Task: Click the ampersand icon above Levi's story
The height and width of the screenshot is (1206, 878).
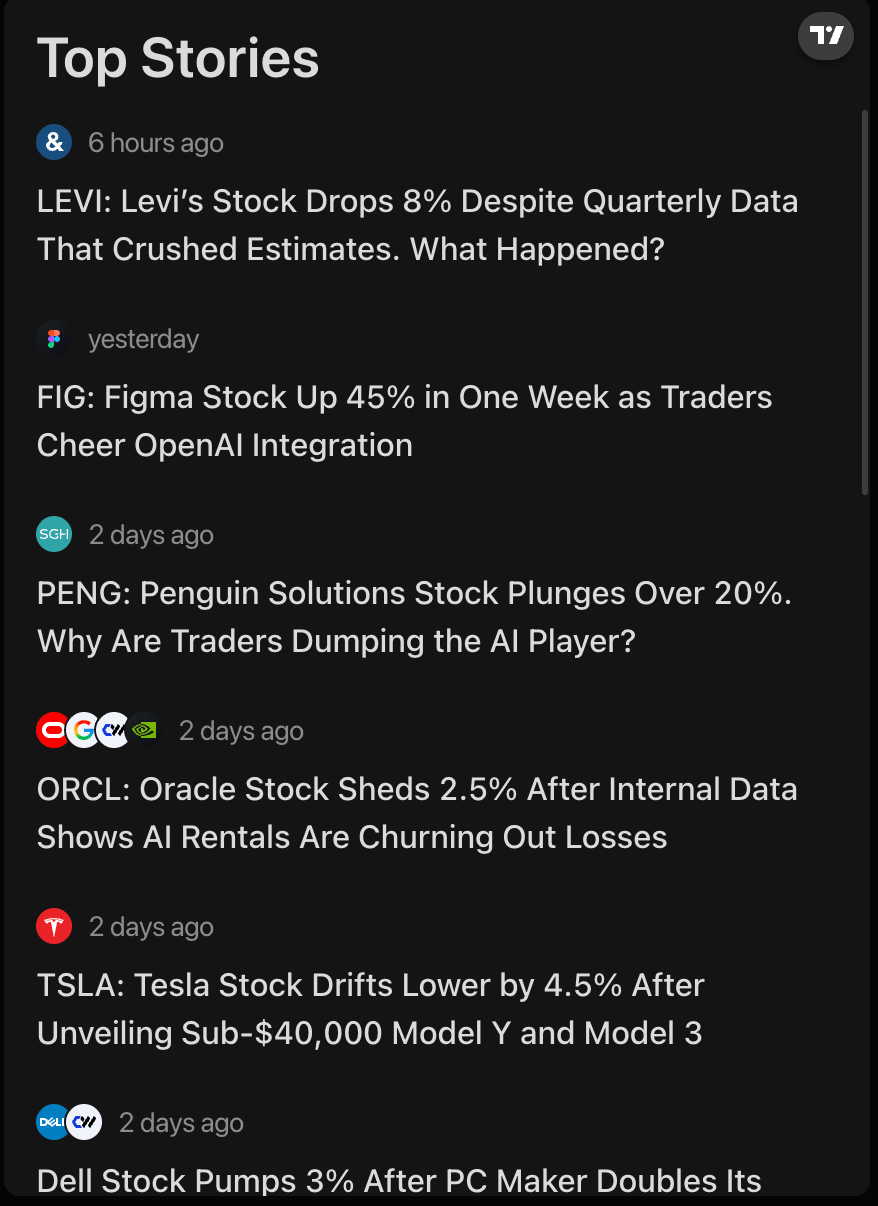Action: (x=54, y=143)
